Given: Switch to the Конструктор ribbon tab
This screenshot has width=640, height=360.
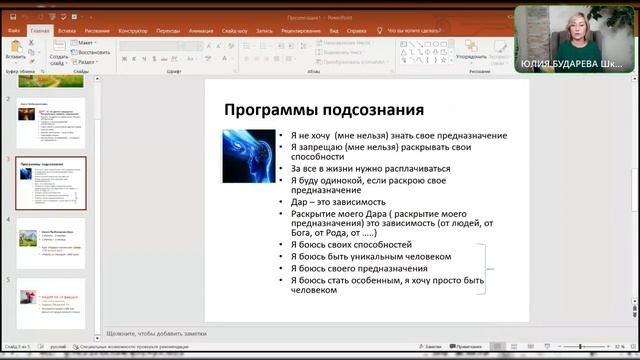Looking at the screenshot, I should tap(133, 31).
